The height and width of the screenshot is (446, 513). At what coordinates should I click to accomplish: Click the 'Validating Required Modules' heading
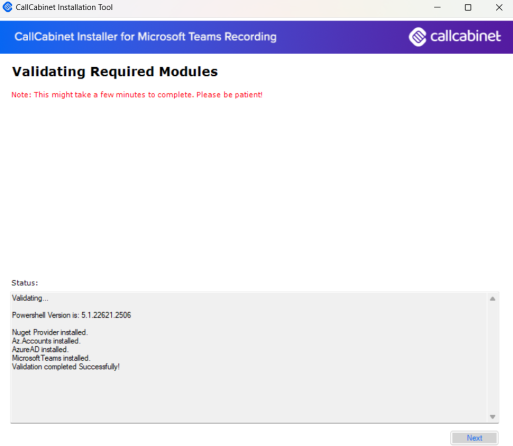tap(115, 72)
